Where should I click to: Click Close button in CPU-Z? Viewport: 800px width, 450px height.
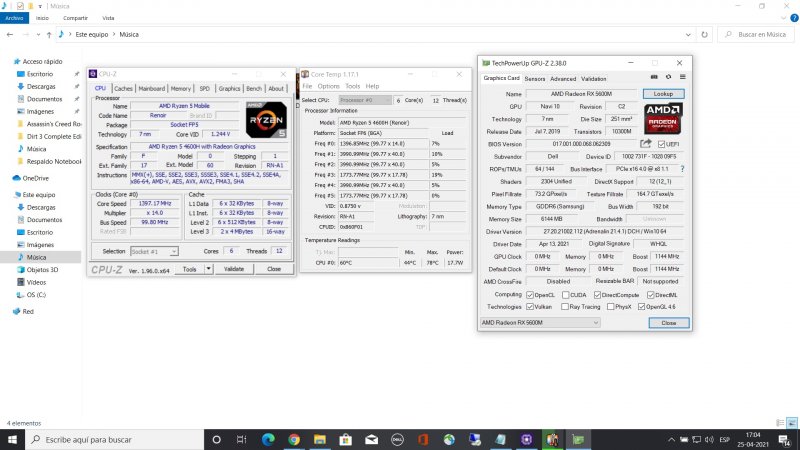pos(274,269)
